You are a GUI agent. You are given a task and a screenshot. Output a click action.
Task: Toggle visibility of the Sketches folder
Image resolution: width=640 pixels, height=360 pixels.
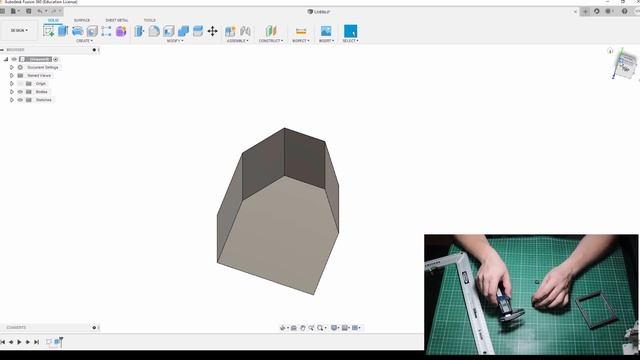click(20, 100)
